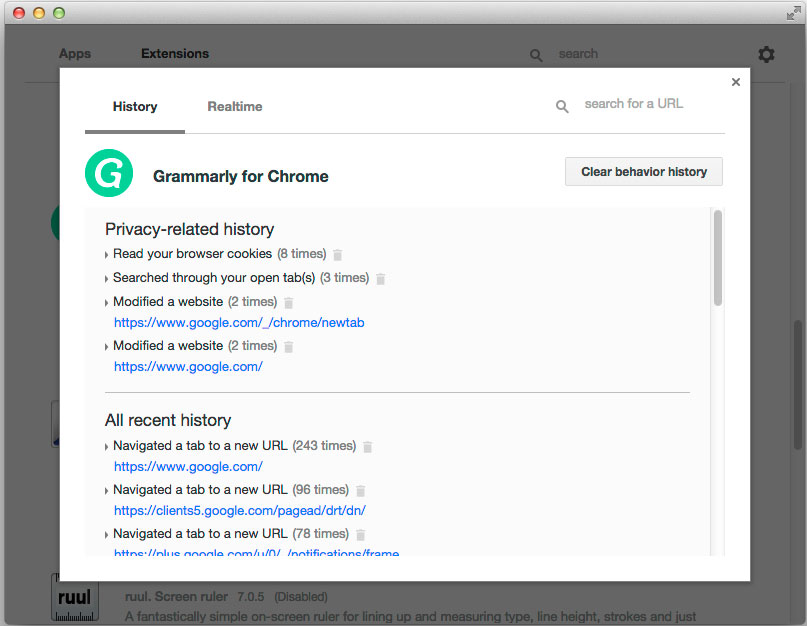The height and width of the screenshot is (626, 807).
Task: Click the history list vertical scrollbar
Action: tap(718, 258)
